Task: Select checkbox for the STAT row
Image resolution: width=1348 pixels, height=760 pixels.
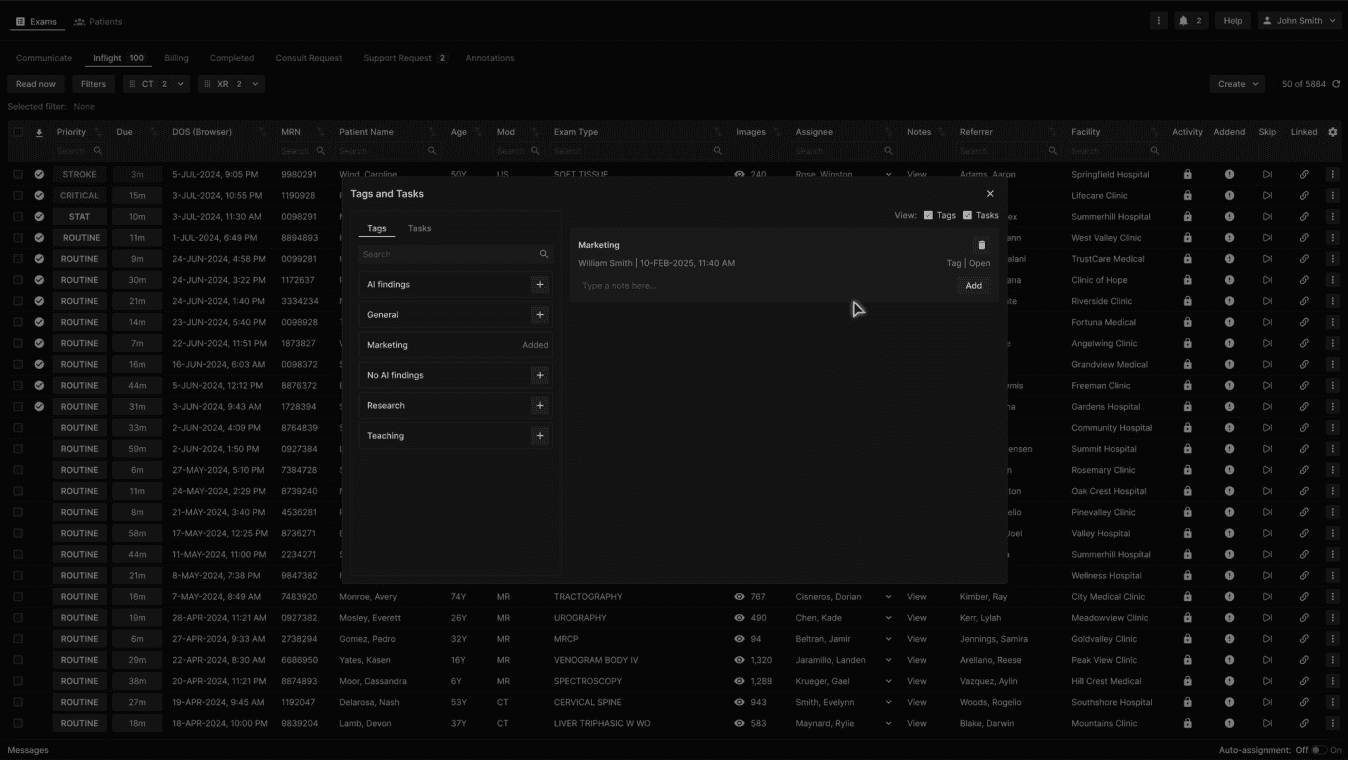Action: click(18, 217)
